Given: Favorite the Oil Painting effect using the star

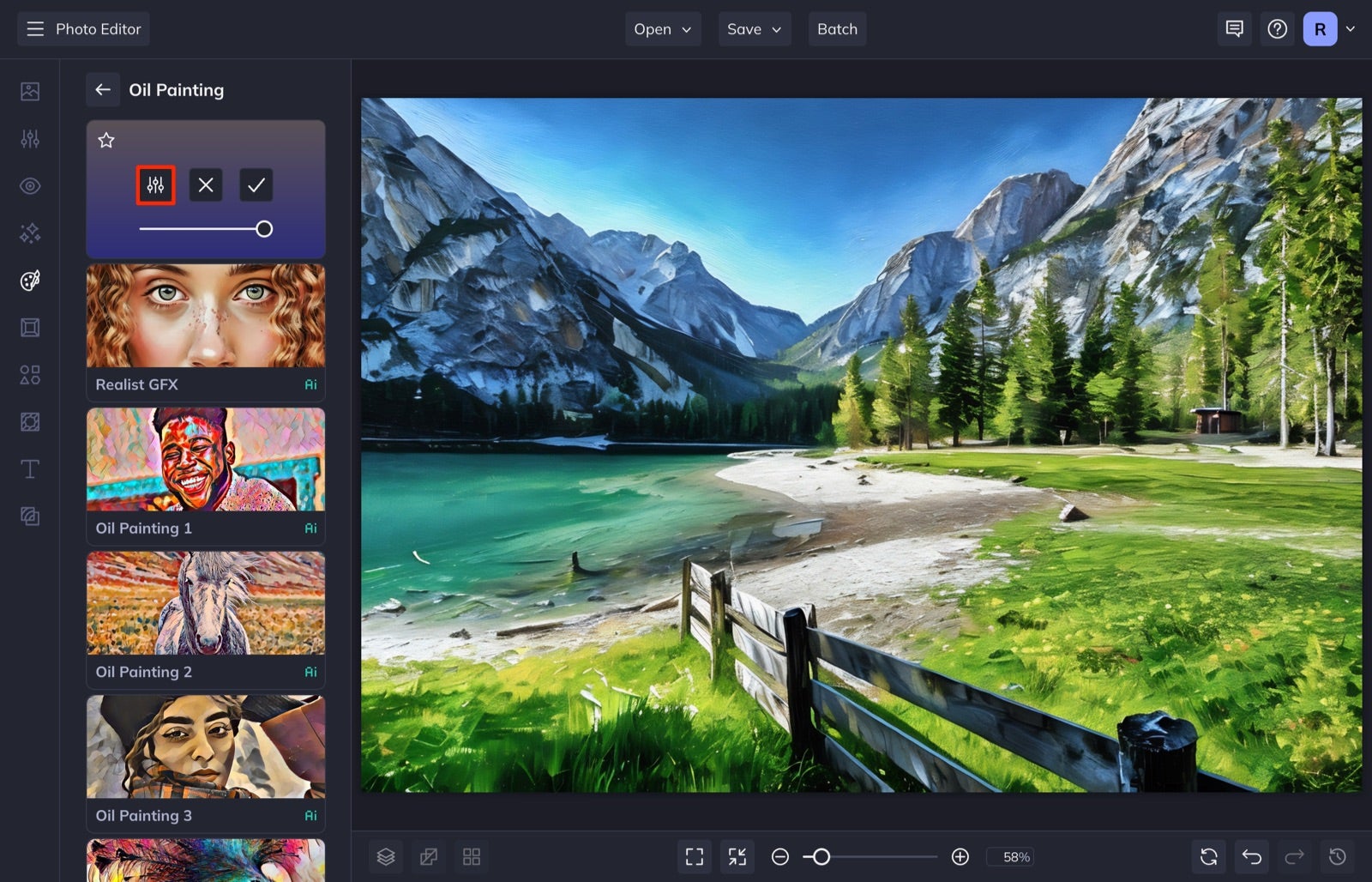Looking at the screenshot, I should (x=106, y=140).
